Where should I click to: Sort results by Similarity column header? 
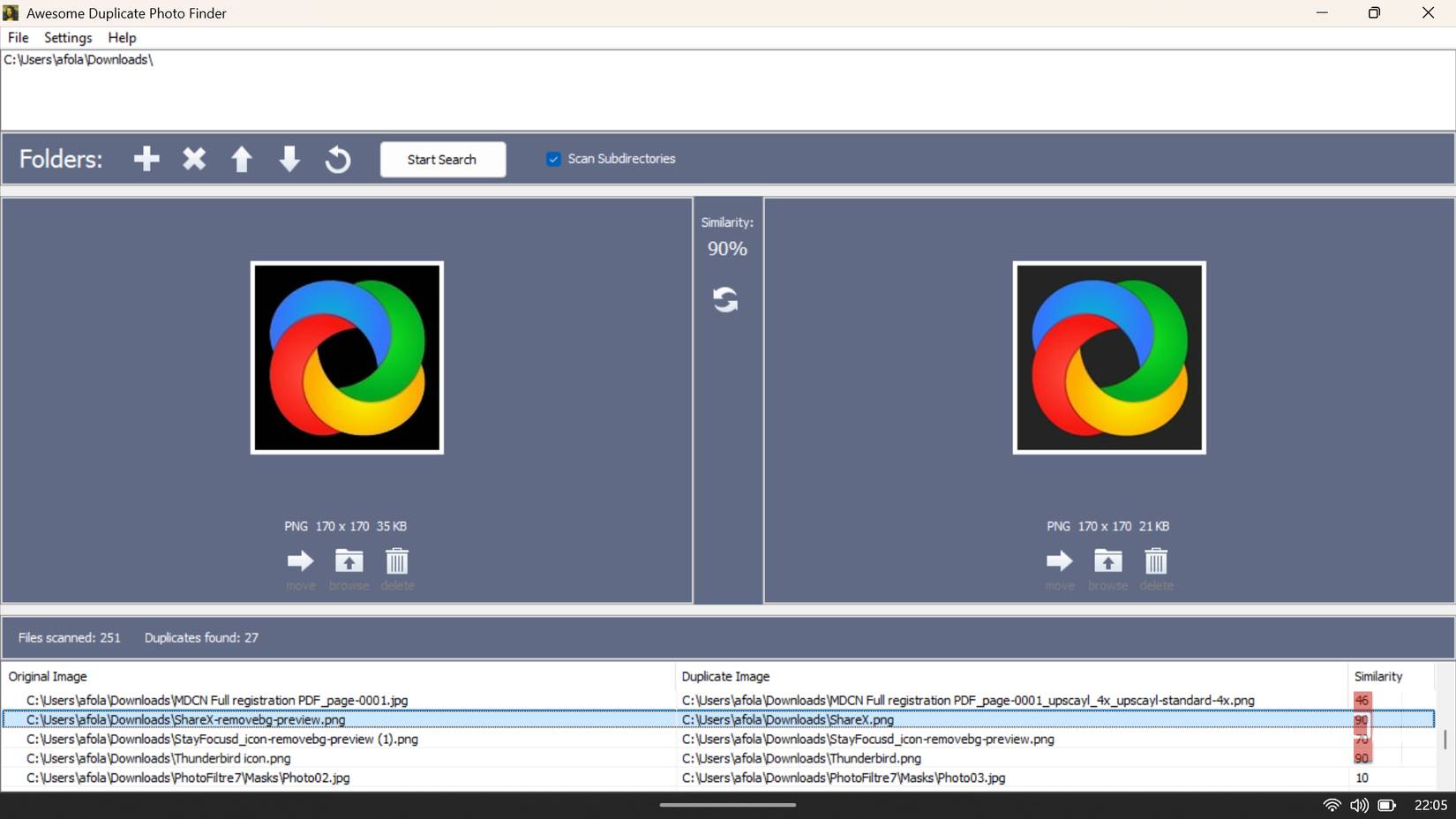coord(1377,677)
